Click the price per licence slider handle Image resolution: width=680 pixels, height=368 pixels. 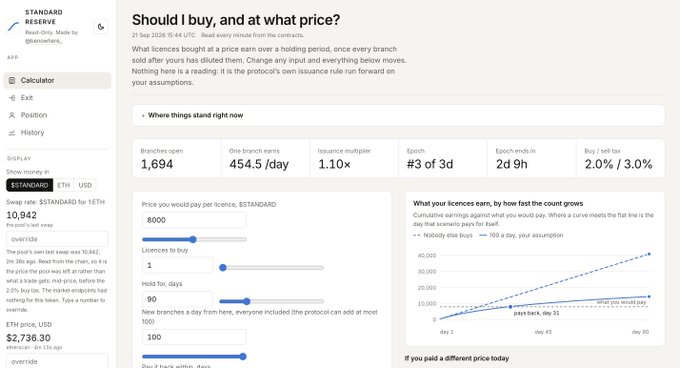(x=193, y=239)
